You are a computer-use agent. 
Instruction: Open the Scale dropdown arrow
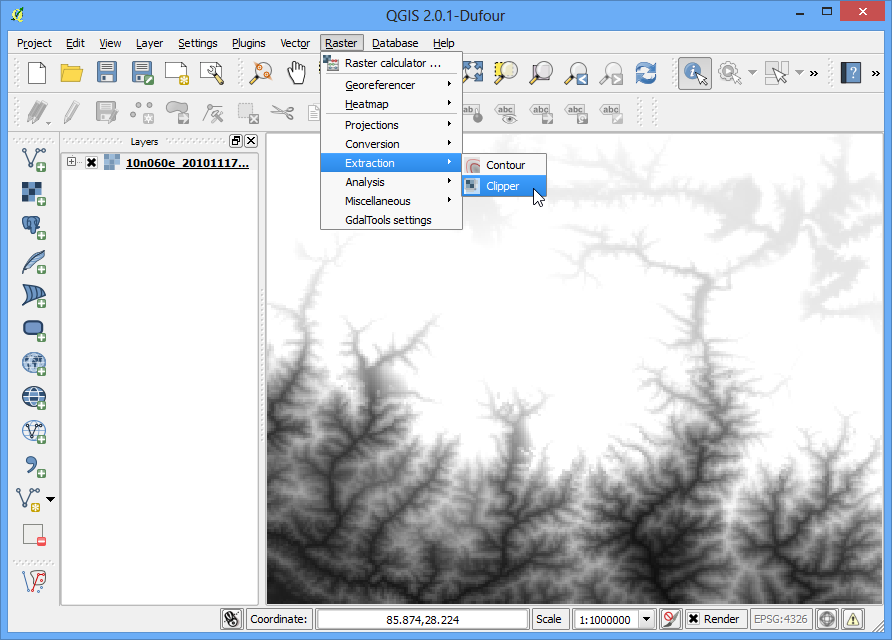click(x=646, y=619)
